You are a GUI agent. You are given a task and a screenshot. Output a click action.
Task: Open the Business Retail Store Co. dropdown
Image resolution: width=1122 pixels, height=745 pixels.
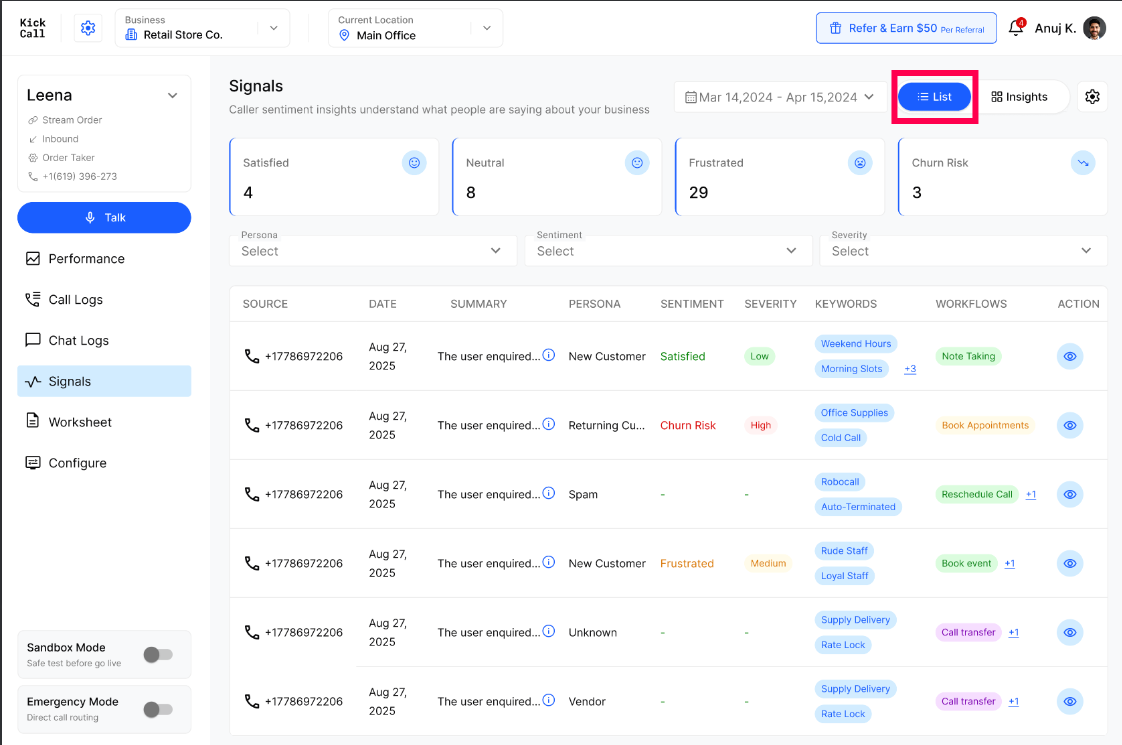[203, 28]
